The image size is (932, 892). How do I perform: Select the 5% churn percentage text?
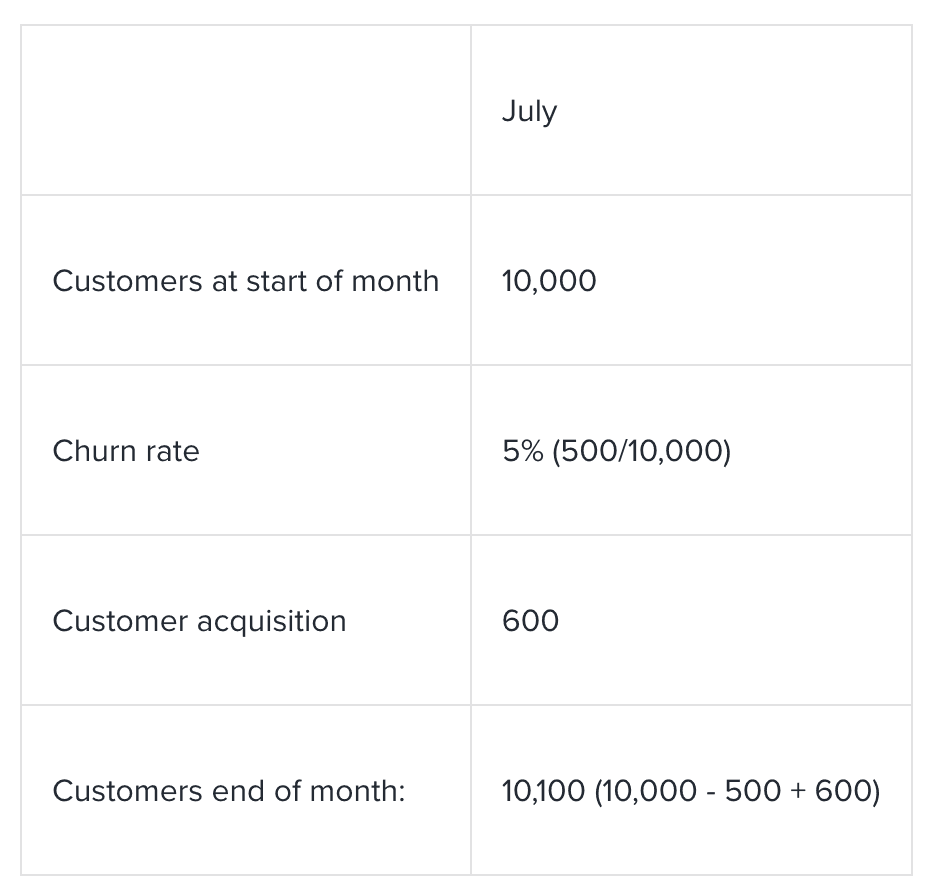[523, 451]
